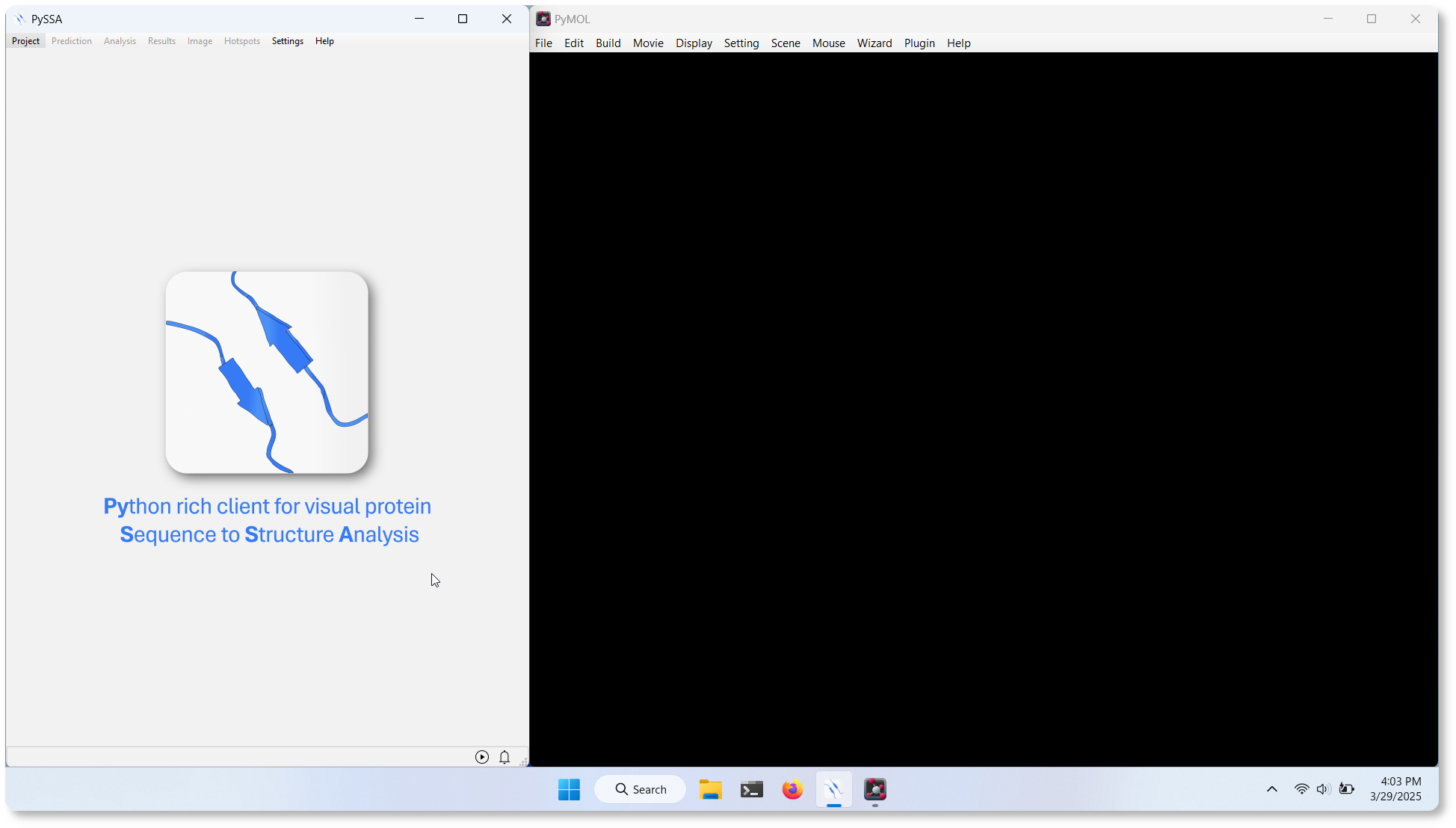Image resolution: width=1456 pixels, height=828 pixels.
Task: Open the Hotspots menu in PySSA
Action: [242, 41]
